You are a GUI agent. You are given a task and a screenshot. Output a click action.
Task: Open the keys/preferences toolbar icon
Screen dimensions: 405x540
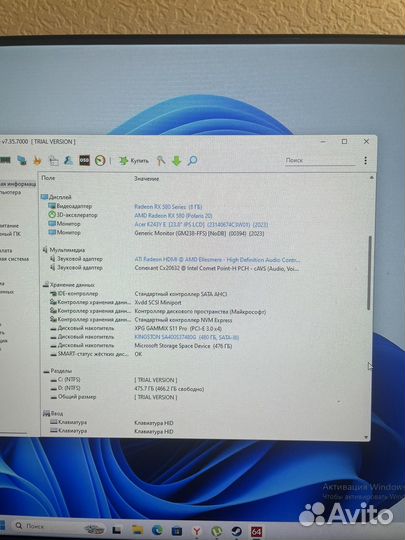(x=160, y=160)
